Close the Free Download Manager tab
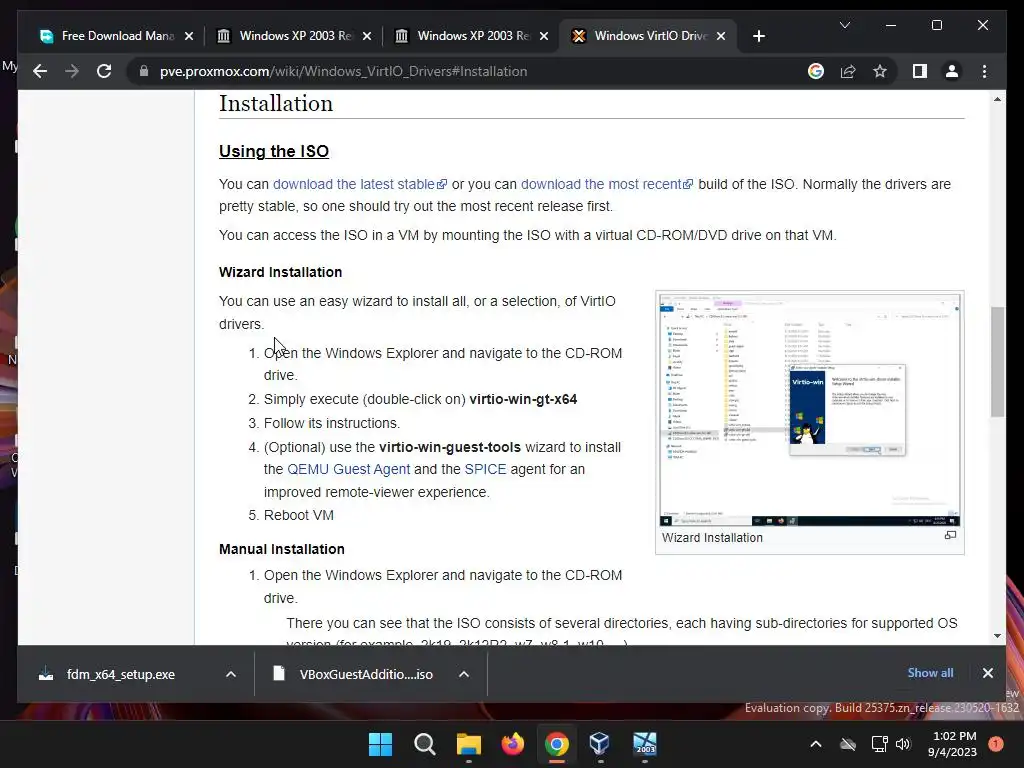The height and width of the screenshot is (768, 1024). [x=189, y=36]
